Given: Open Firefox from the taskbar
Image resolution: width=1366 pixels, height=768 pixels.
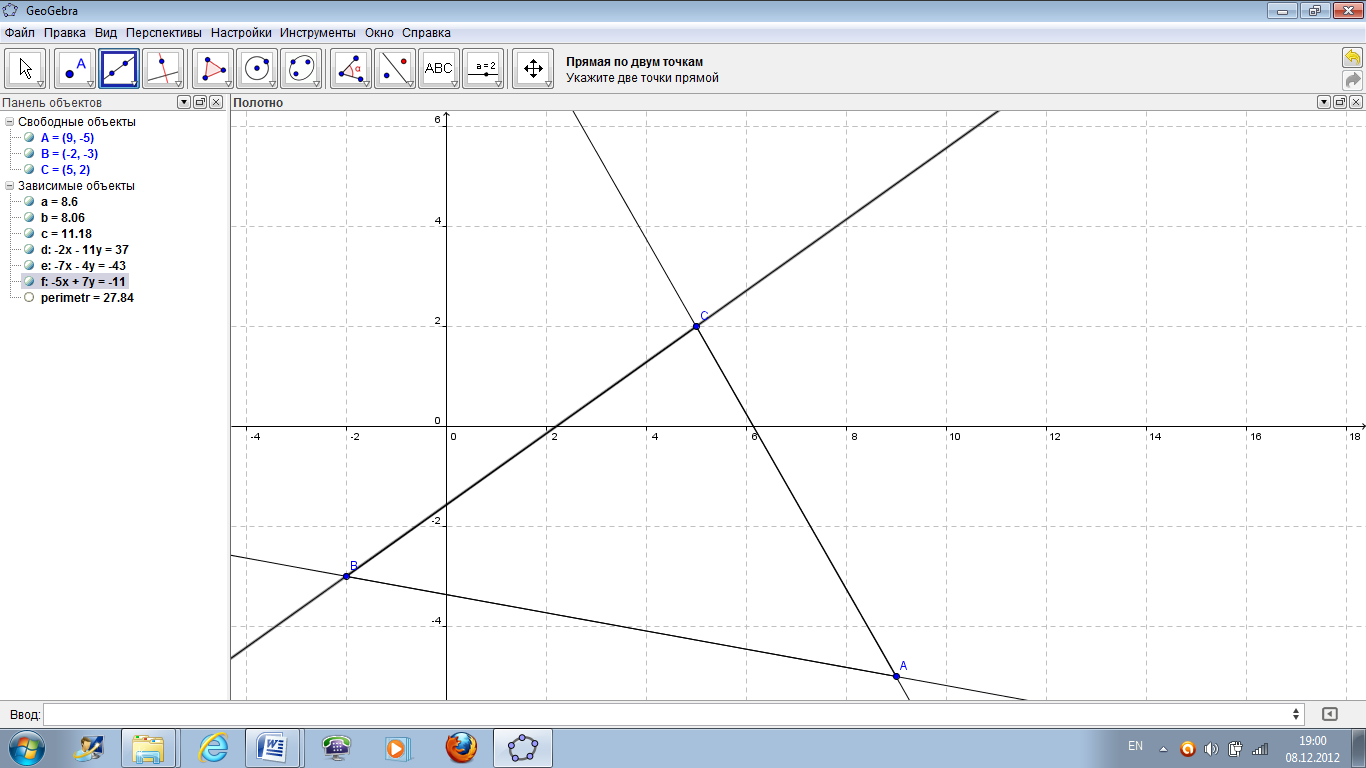Looking at the screenshot, I should [x=460, y=747].
